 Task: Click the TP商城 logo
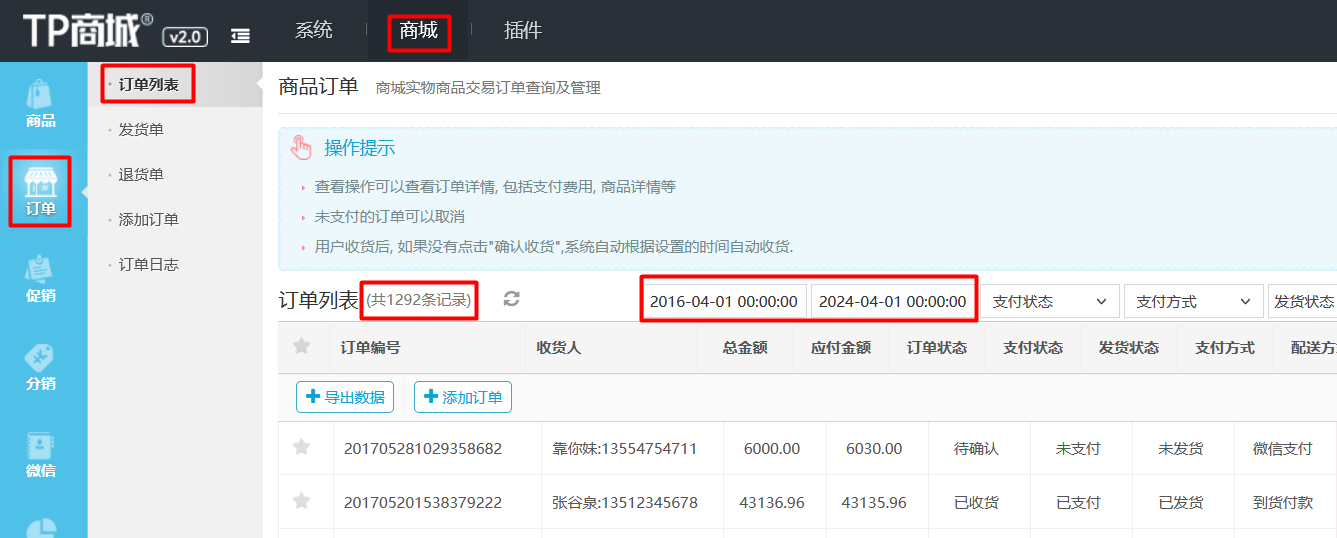click(x=88, y=31)
